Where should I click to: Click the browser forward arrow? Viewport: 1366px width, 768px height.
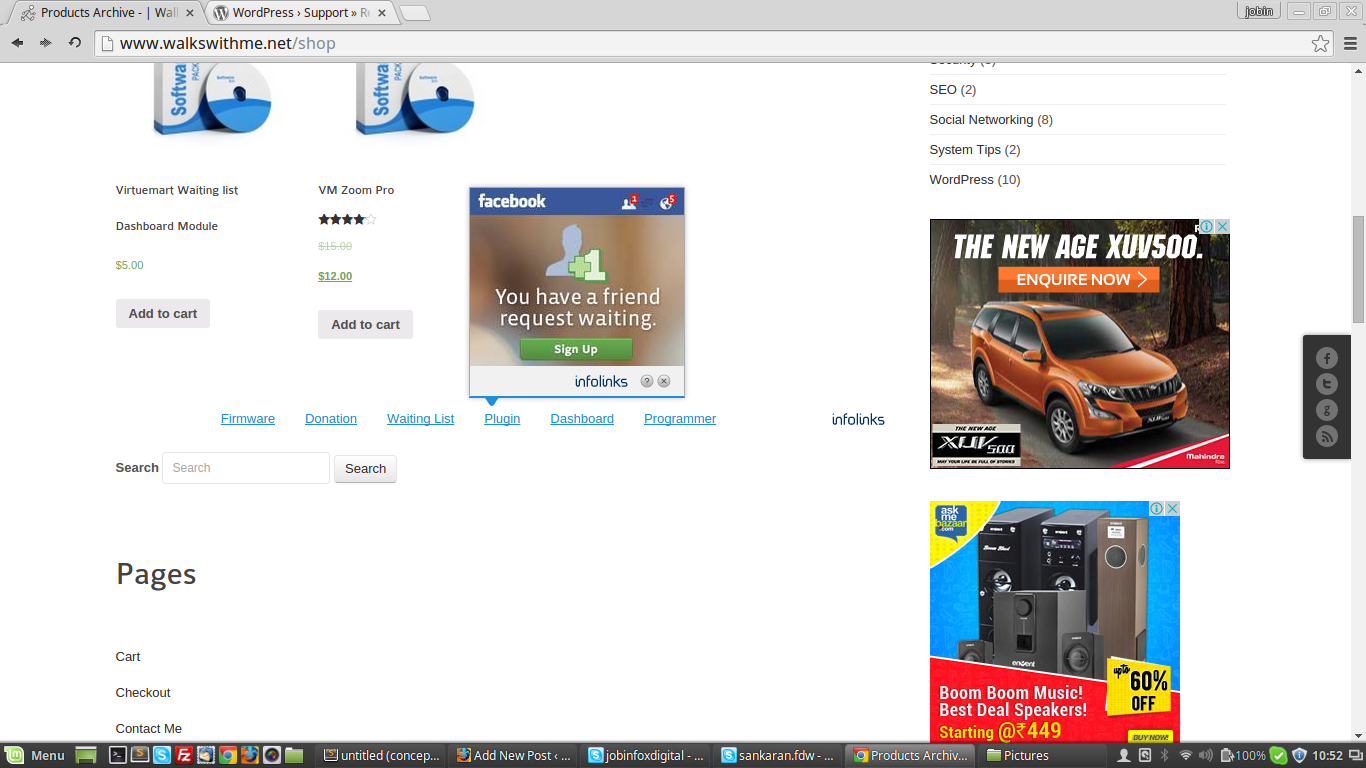[x=45, y=43]
